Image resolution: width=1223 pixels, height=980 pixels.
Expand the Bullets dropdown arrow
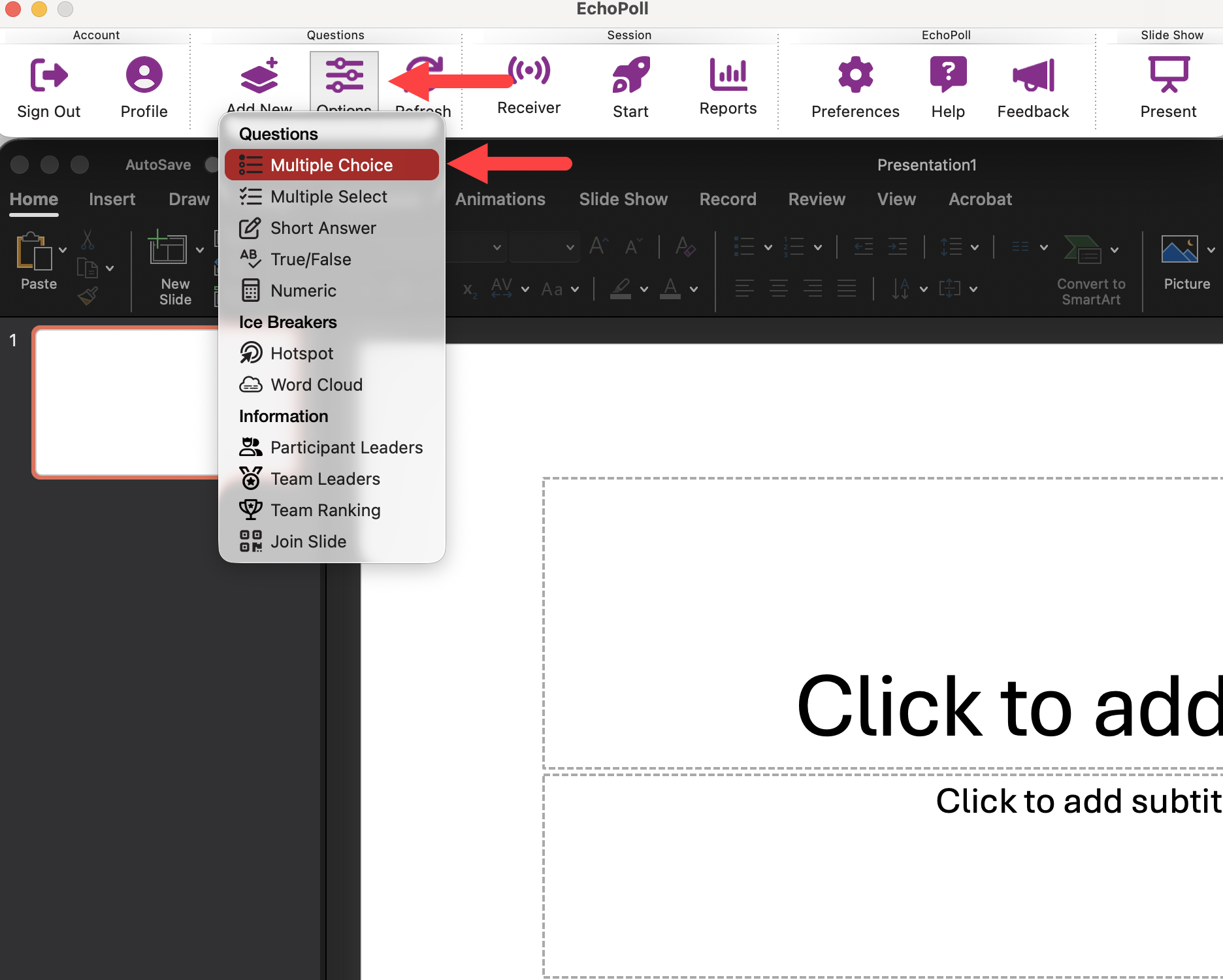[x=768, y=247]
